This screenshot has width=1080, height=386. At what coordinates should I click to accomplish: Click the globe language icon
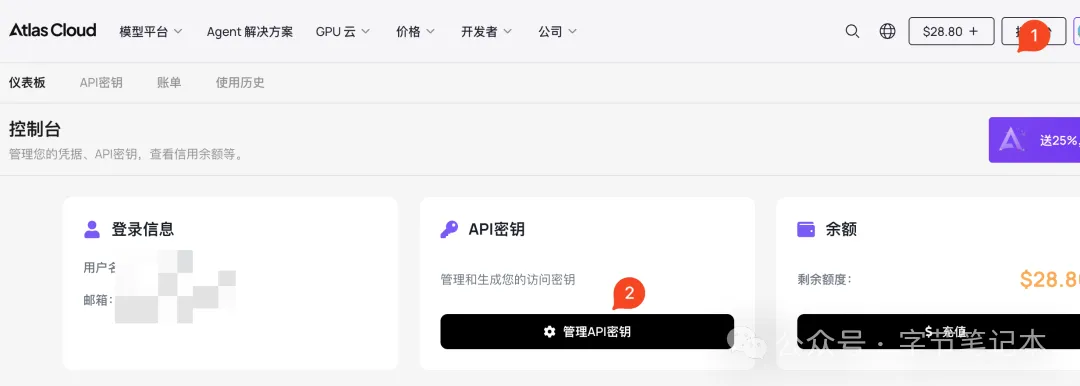(888, 31)
